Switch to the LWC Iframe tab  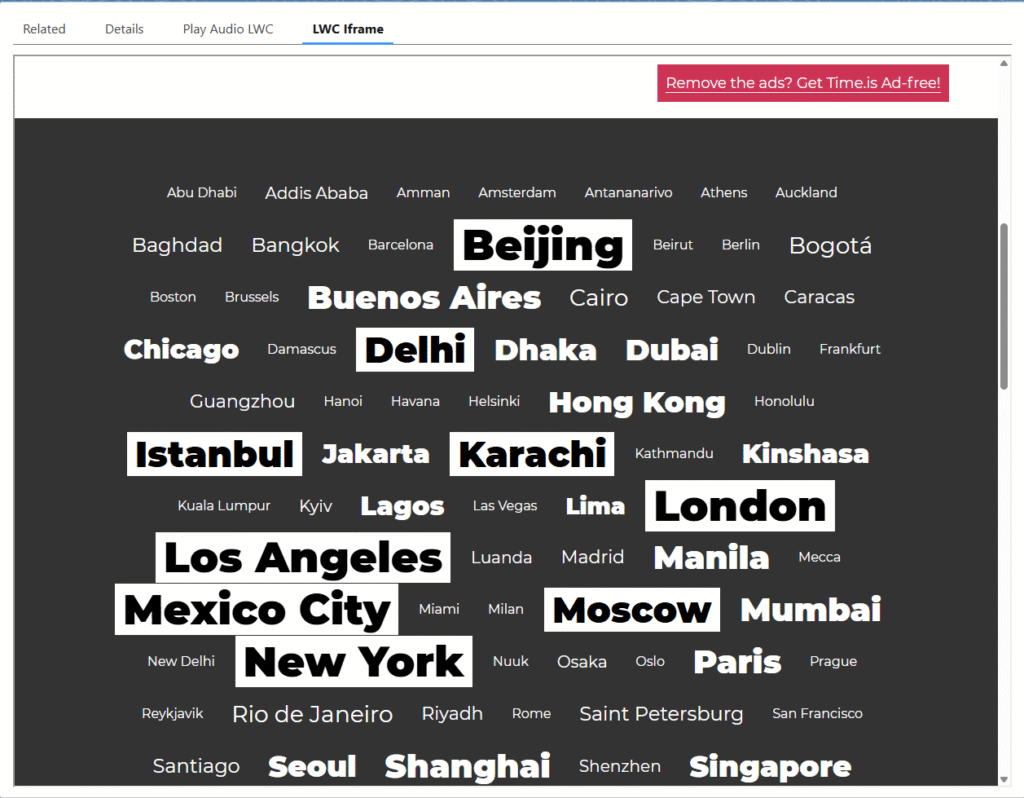coord(347,29)
